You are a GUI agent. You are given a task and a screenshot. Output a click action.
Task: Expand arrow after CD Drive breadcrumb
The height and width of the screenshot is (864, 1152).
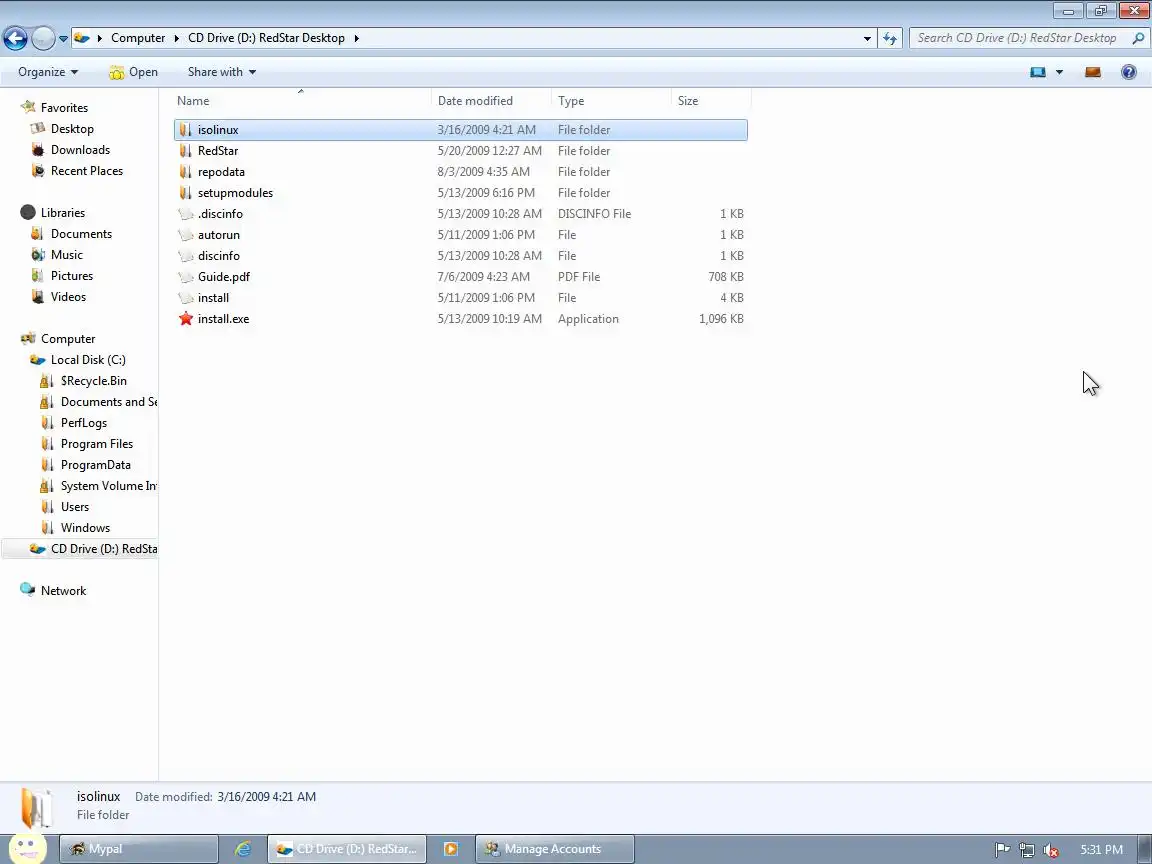tap(357, 38)
